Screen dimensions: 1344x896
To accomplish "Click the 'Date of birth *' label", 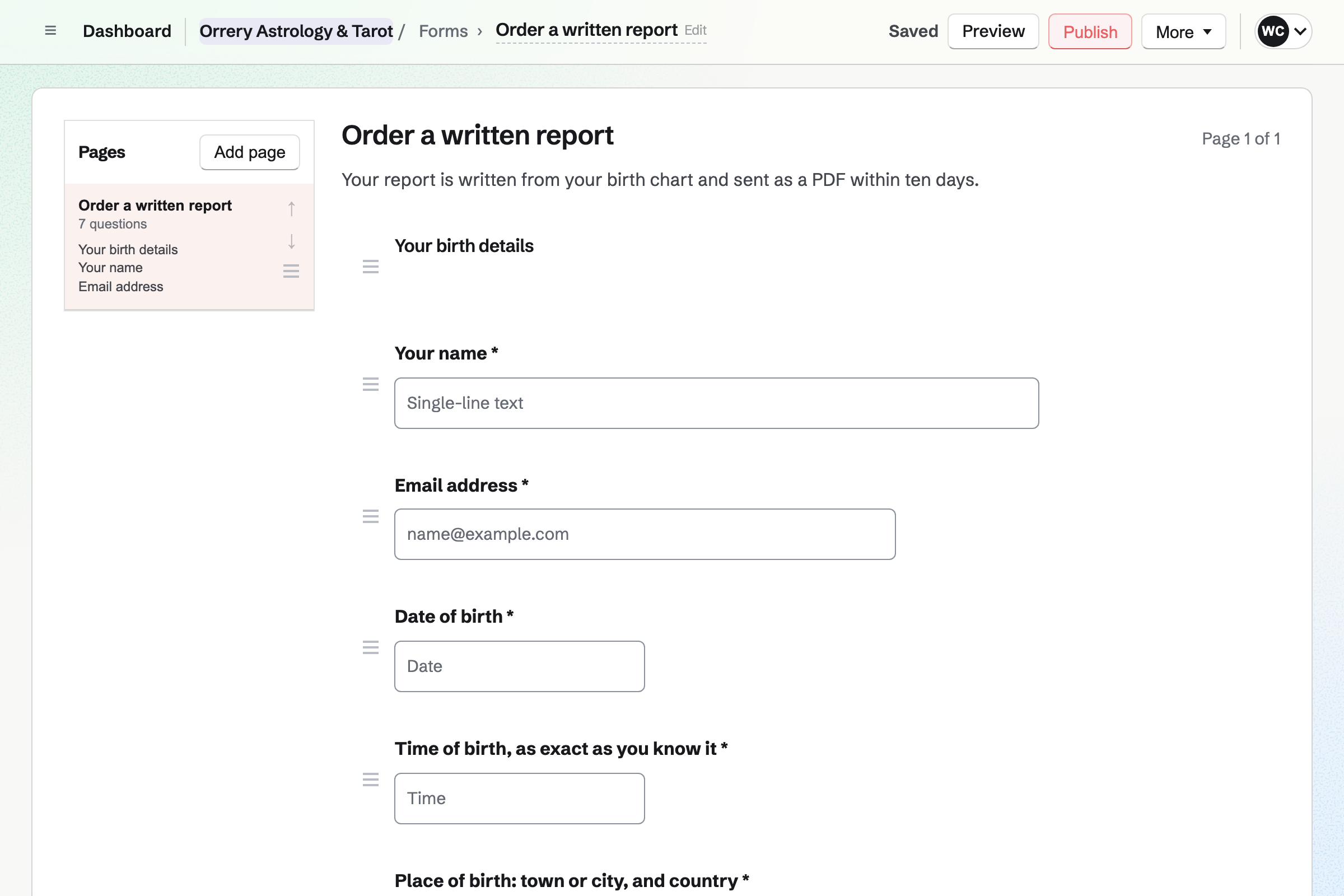I will point(454,617).
